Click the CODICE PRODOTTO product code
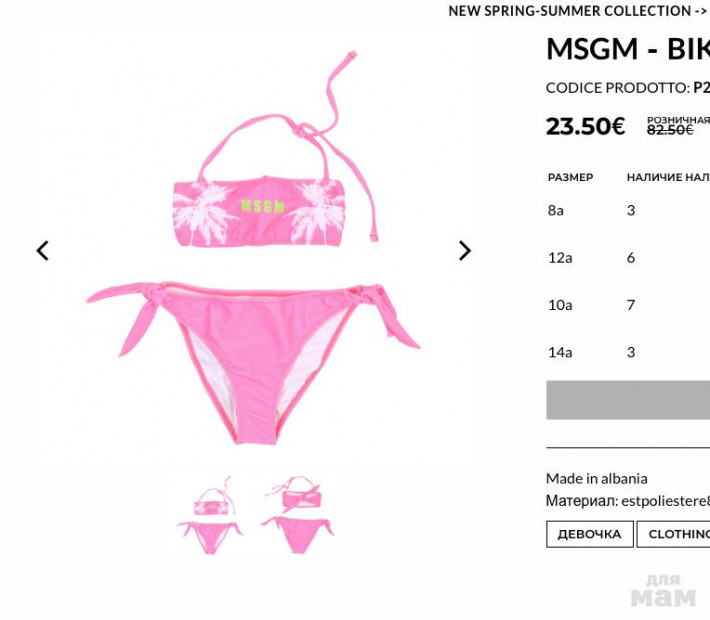The height and width of the screenshot is (620, 710). [628, 88]
